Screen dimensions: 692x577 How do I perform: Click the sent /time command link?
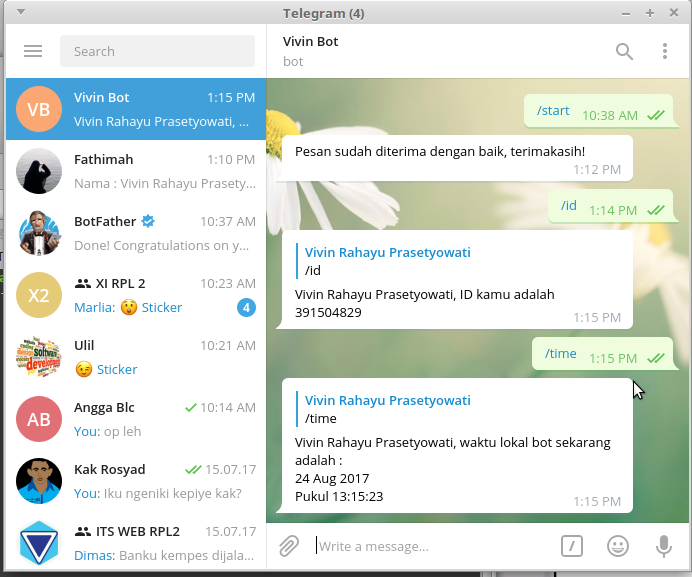[560, 353]
